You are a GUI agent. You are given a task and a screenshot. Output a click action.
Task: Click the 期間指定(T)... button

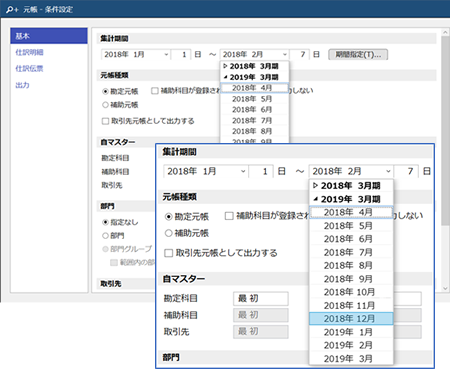358,54
